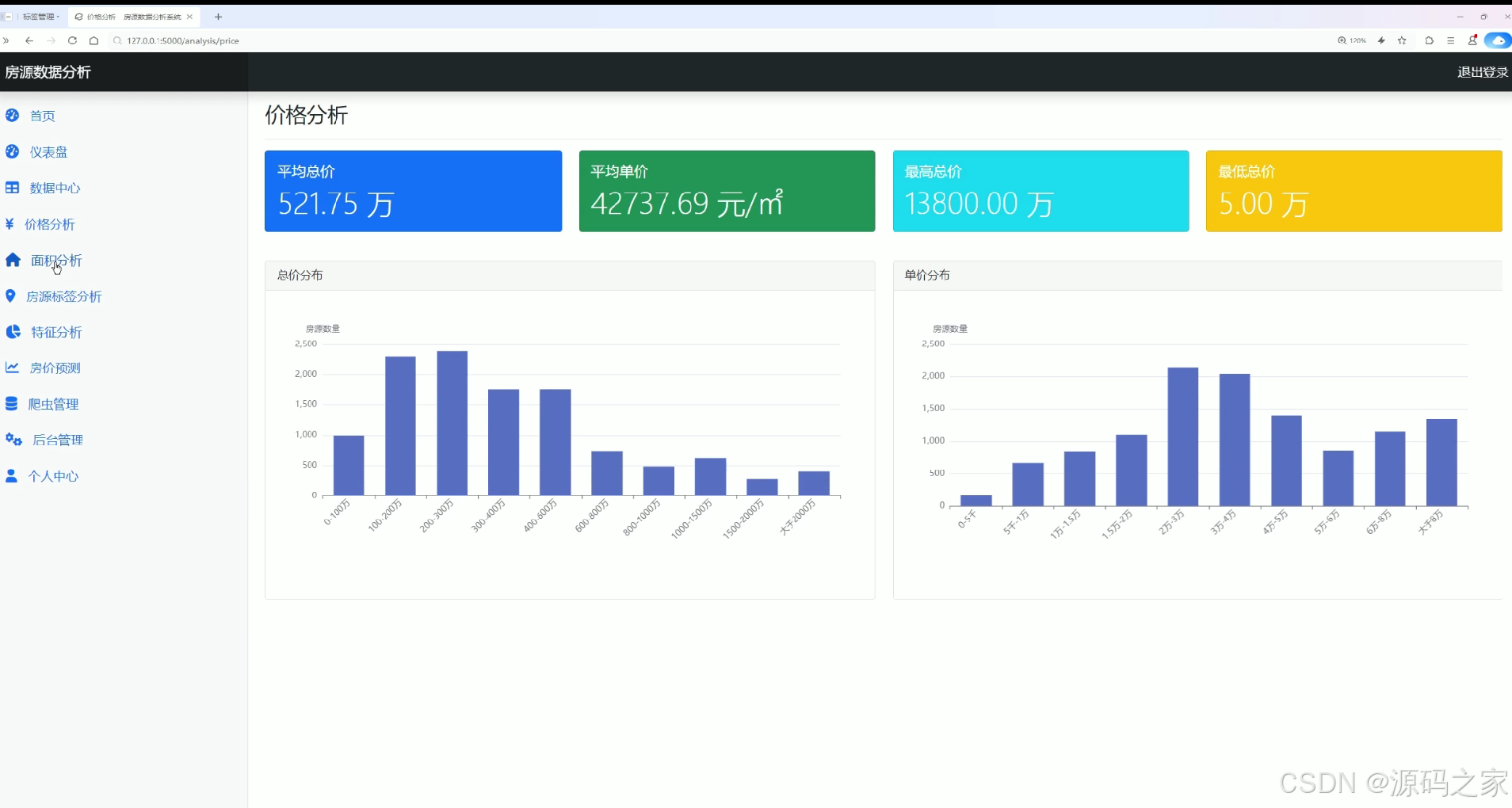Click the 5千-1万 bar in 单价分布 chart
This screenshot has height=808, width=1512.
point(1028,484)
